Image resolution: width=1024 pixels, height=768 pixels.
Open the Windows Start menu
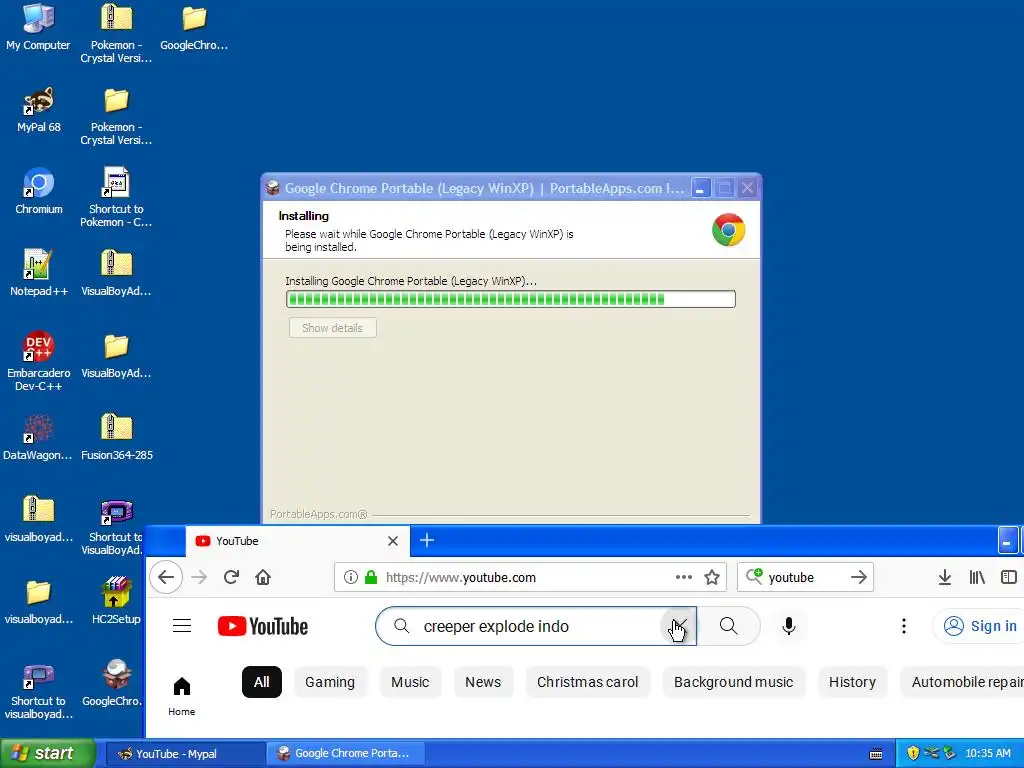[x=47, y=754]
